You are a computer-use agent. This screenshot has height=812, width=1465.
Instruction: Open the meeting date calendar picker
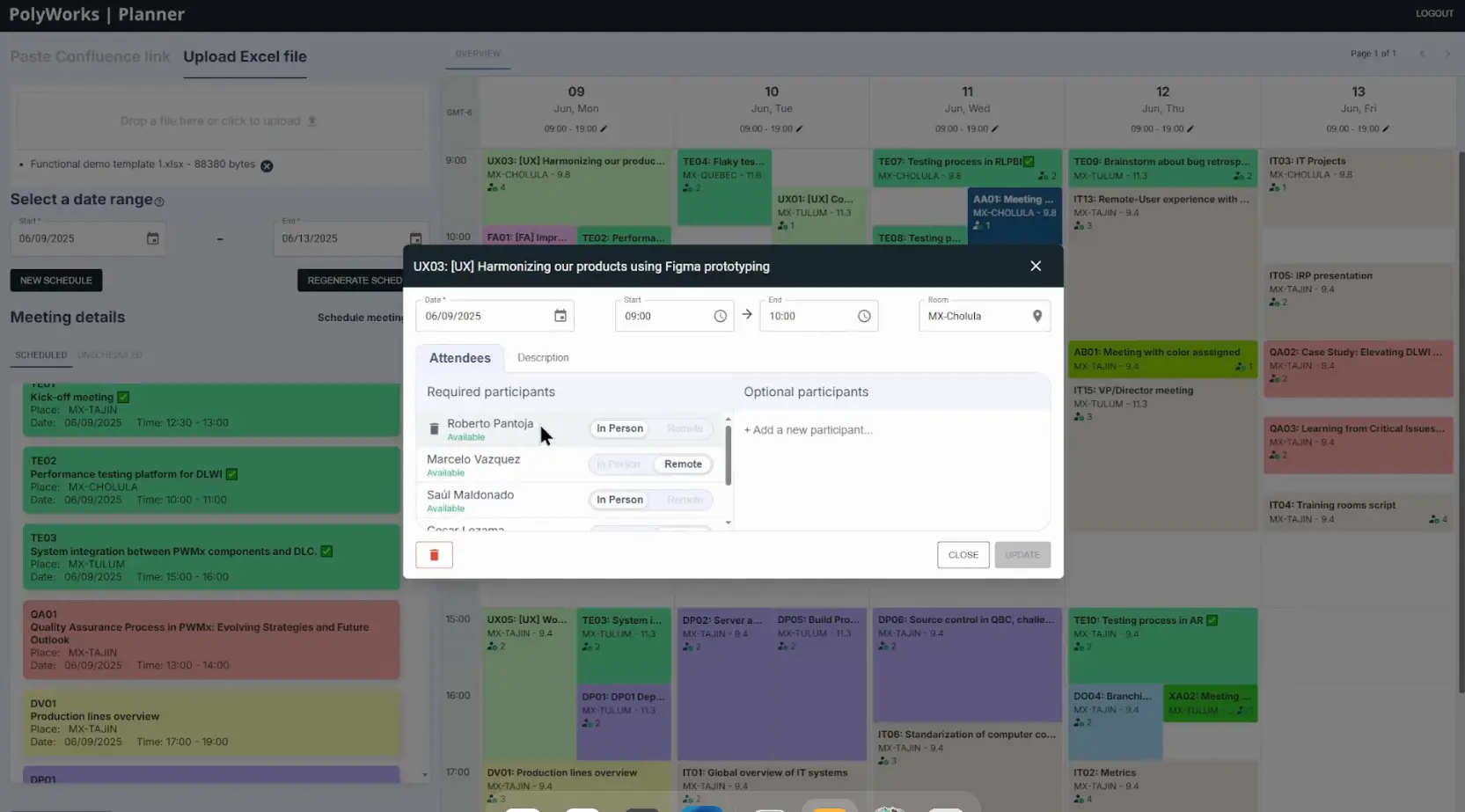560,316
